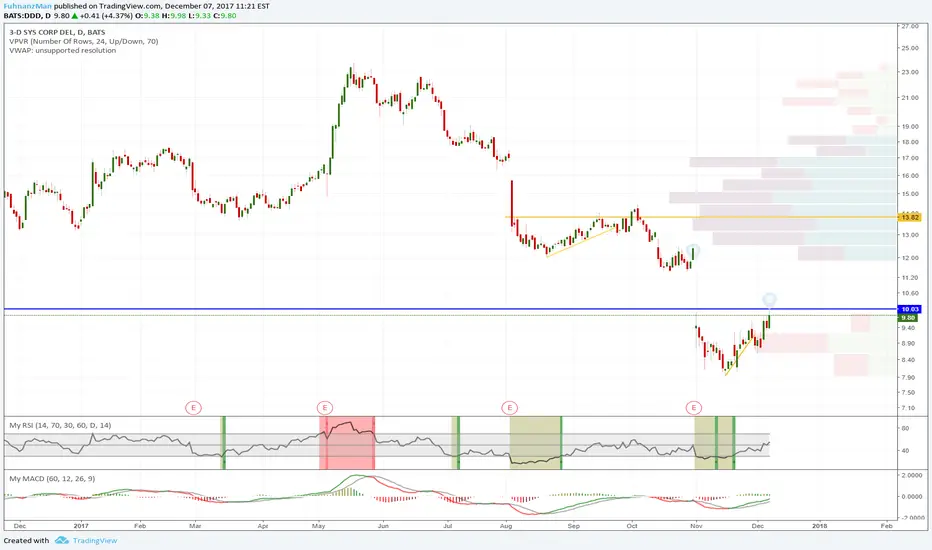Click the earnings E marker above Mar
Screen dimensions: 932x550
tap(193, 407)
